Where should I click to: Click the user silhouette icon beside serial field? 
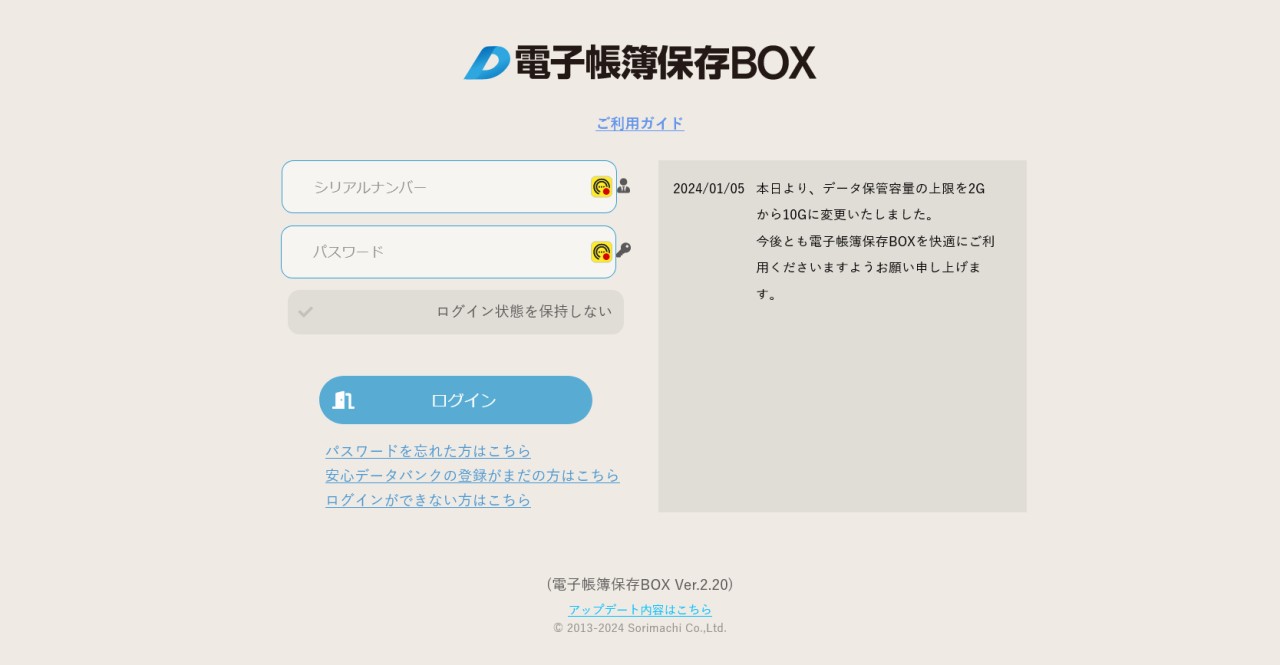tap(624, 186)
